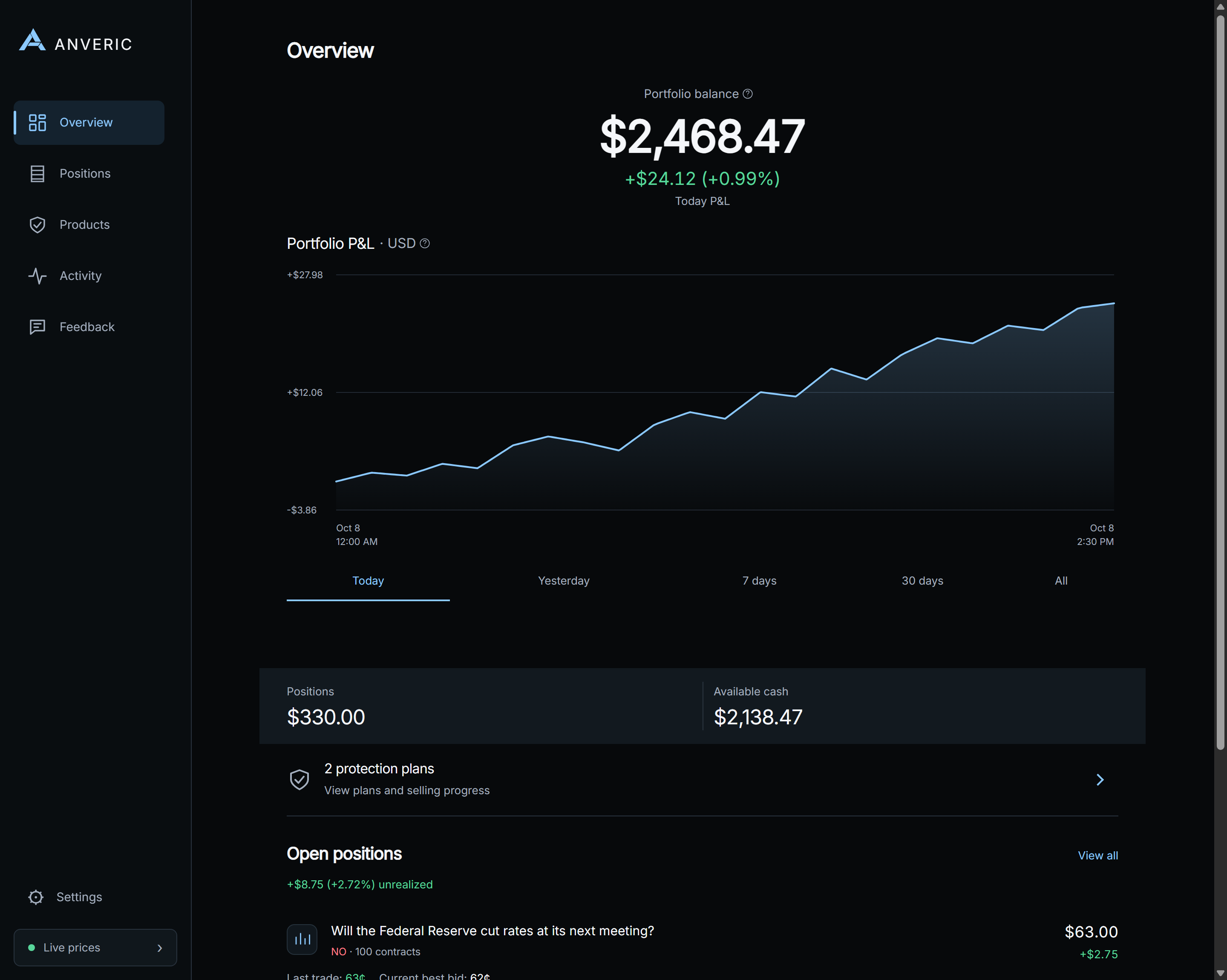The image size is (1227, 980).
Task: Go to the Products sidebar label
Action: point(84,225)
